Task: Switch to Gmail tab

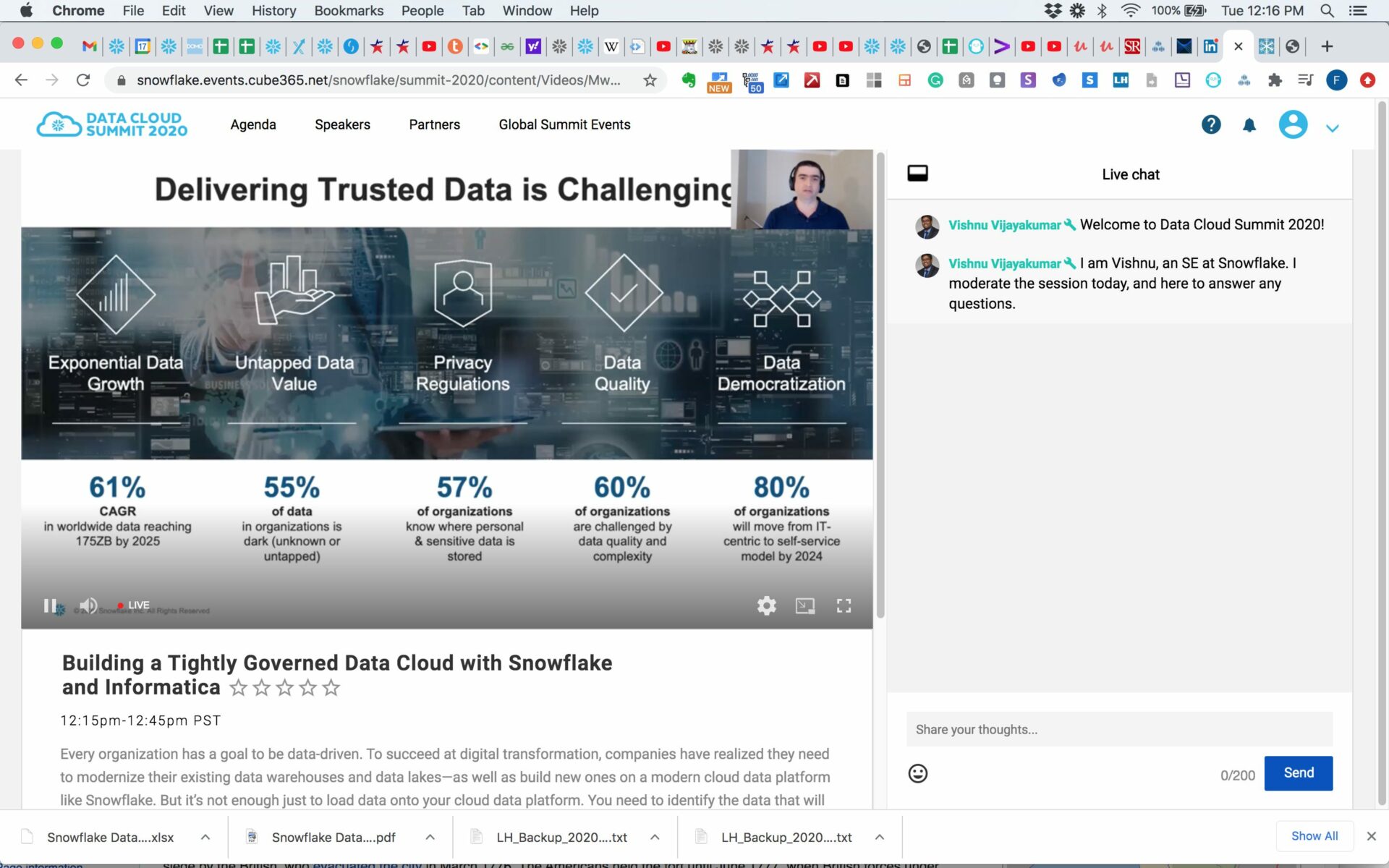Action: [90, 46]
